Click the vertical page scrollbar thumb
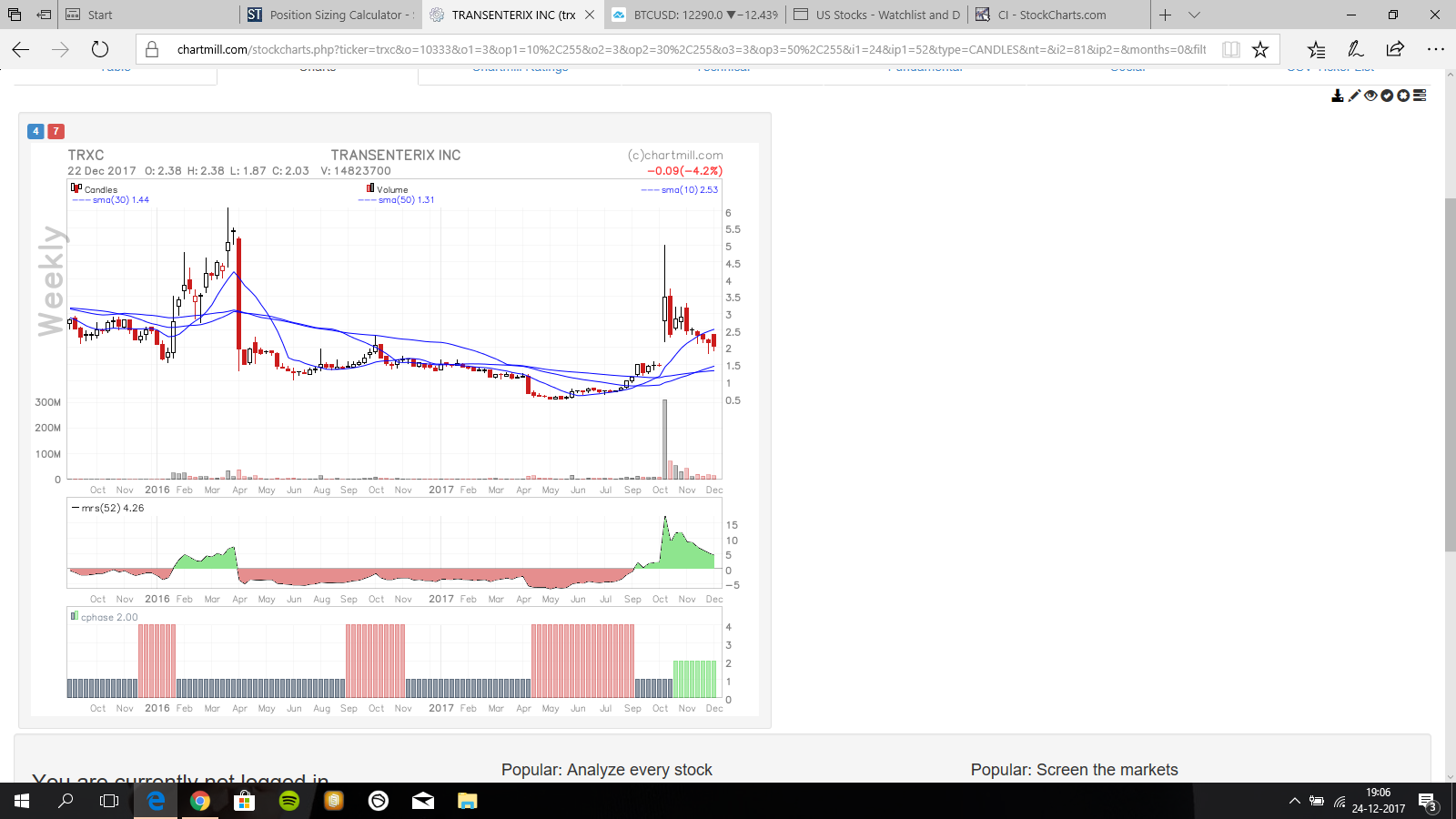 (x=1450, y=373)
